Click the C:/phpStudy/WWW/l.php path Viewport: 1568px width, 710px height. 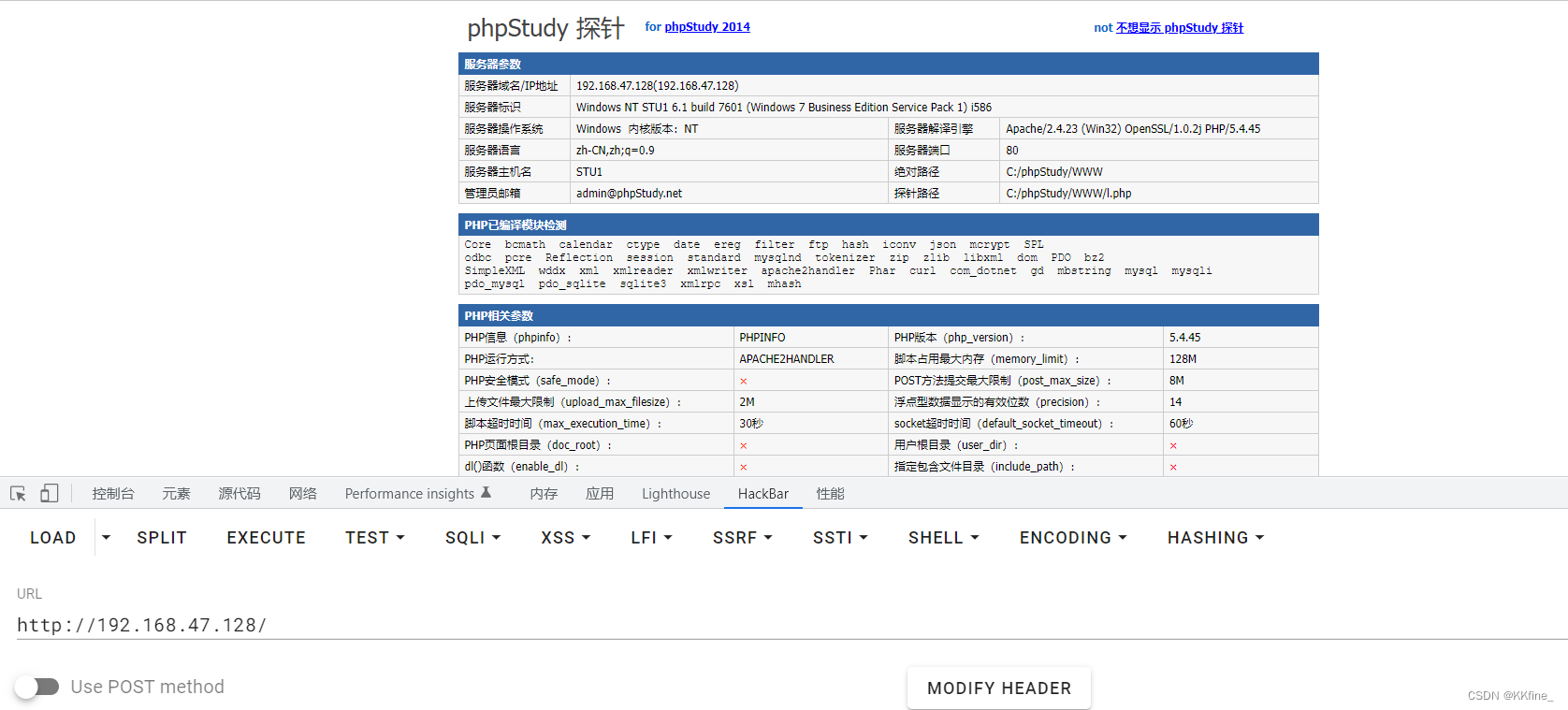pos(1068,193)
